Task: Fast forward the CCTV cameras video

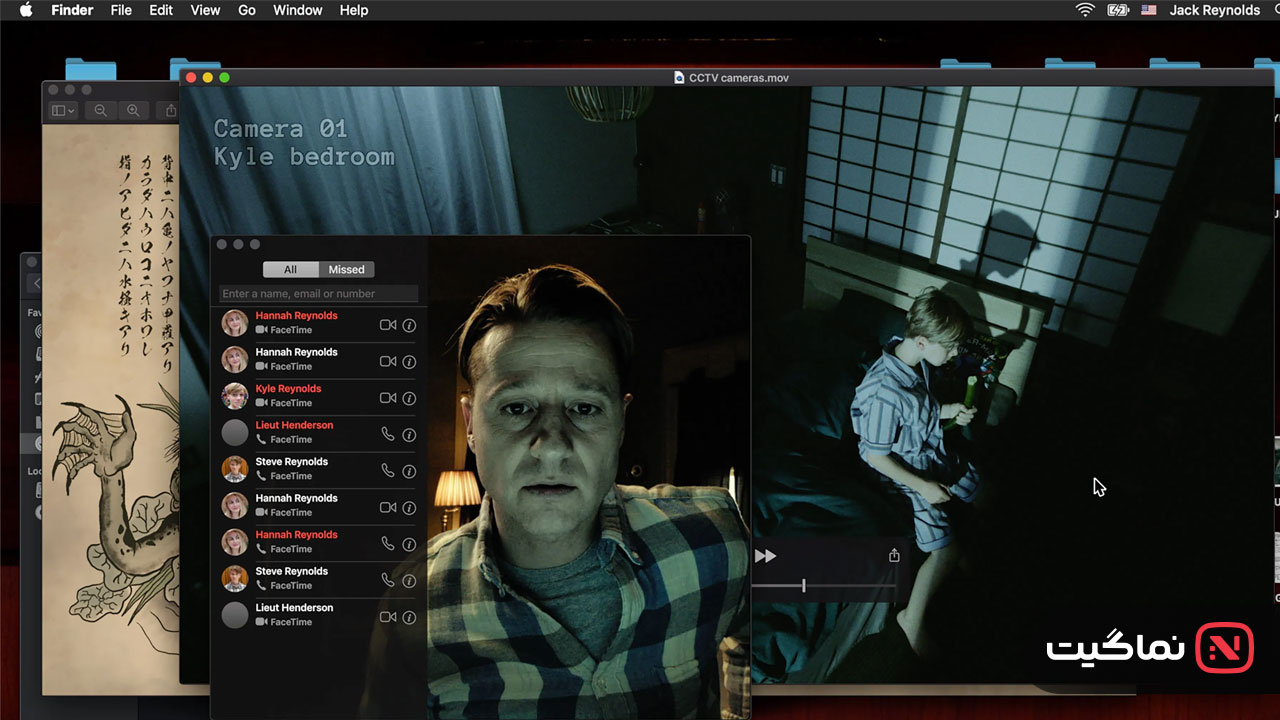Action: tap(766, 556)
